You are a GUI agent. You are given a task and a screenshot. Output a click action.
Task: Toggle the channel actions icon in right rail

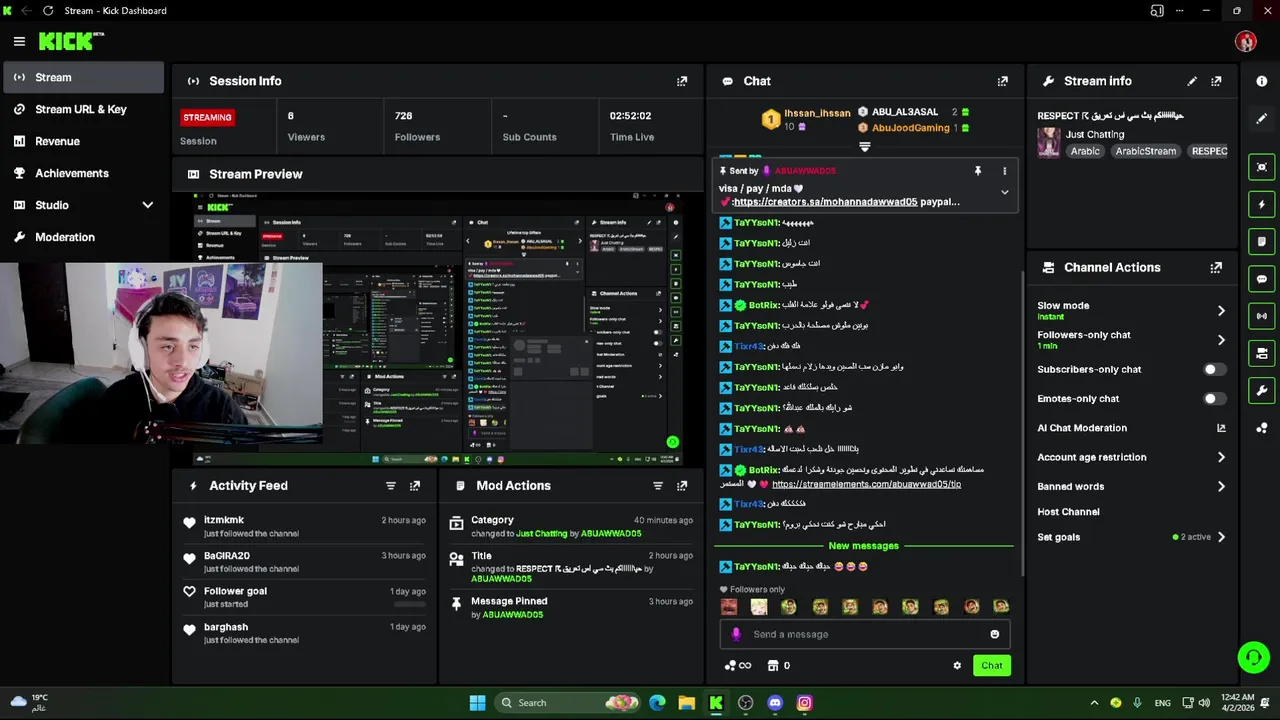[1262, 353]
